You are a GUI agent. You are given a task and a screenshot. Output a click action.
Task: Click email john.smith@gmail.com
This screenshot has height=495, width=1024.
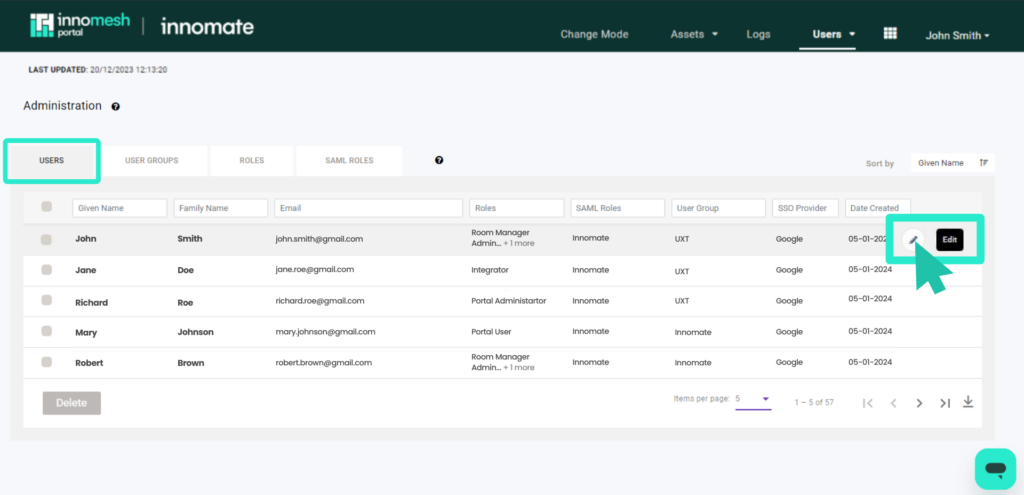tap(319, 239)
